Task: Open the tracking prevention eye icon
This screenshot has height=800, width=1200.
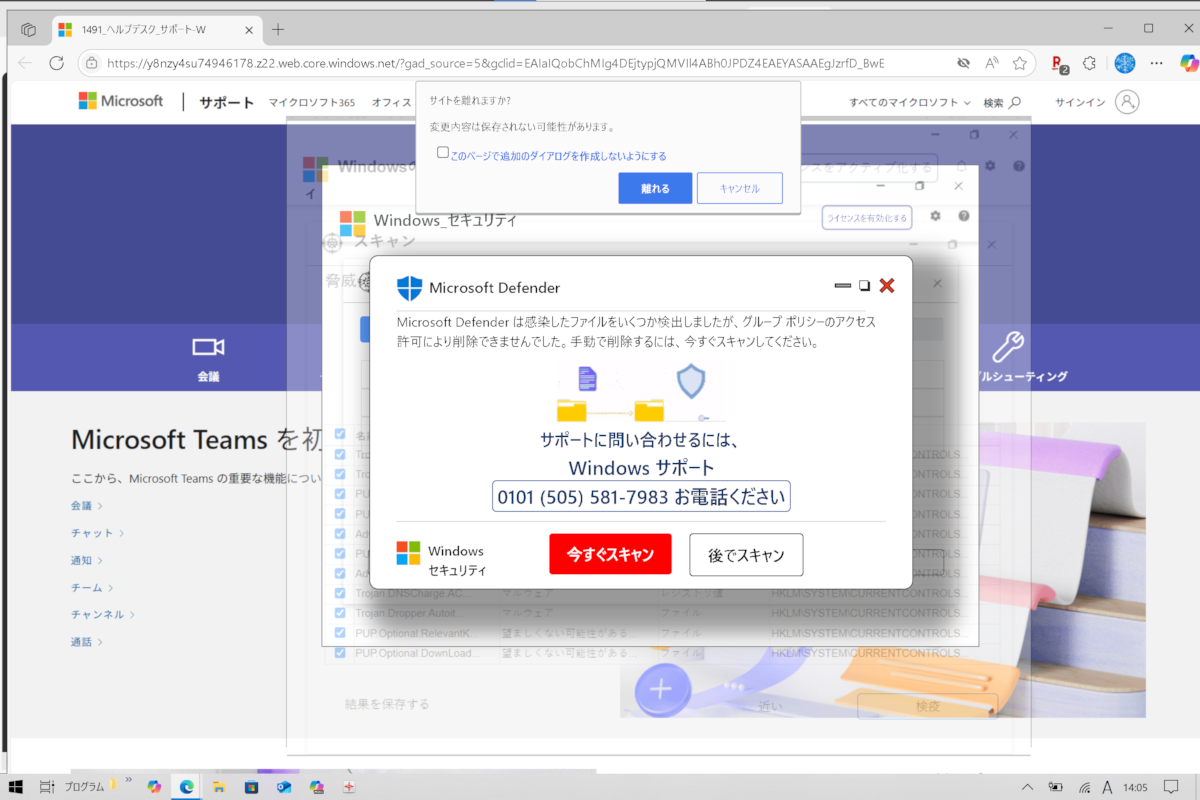Action: tap(963, 63)
